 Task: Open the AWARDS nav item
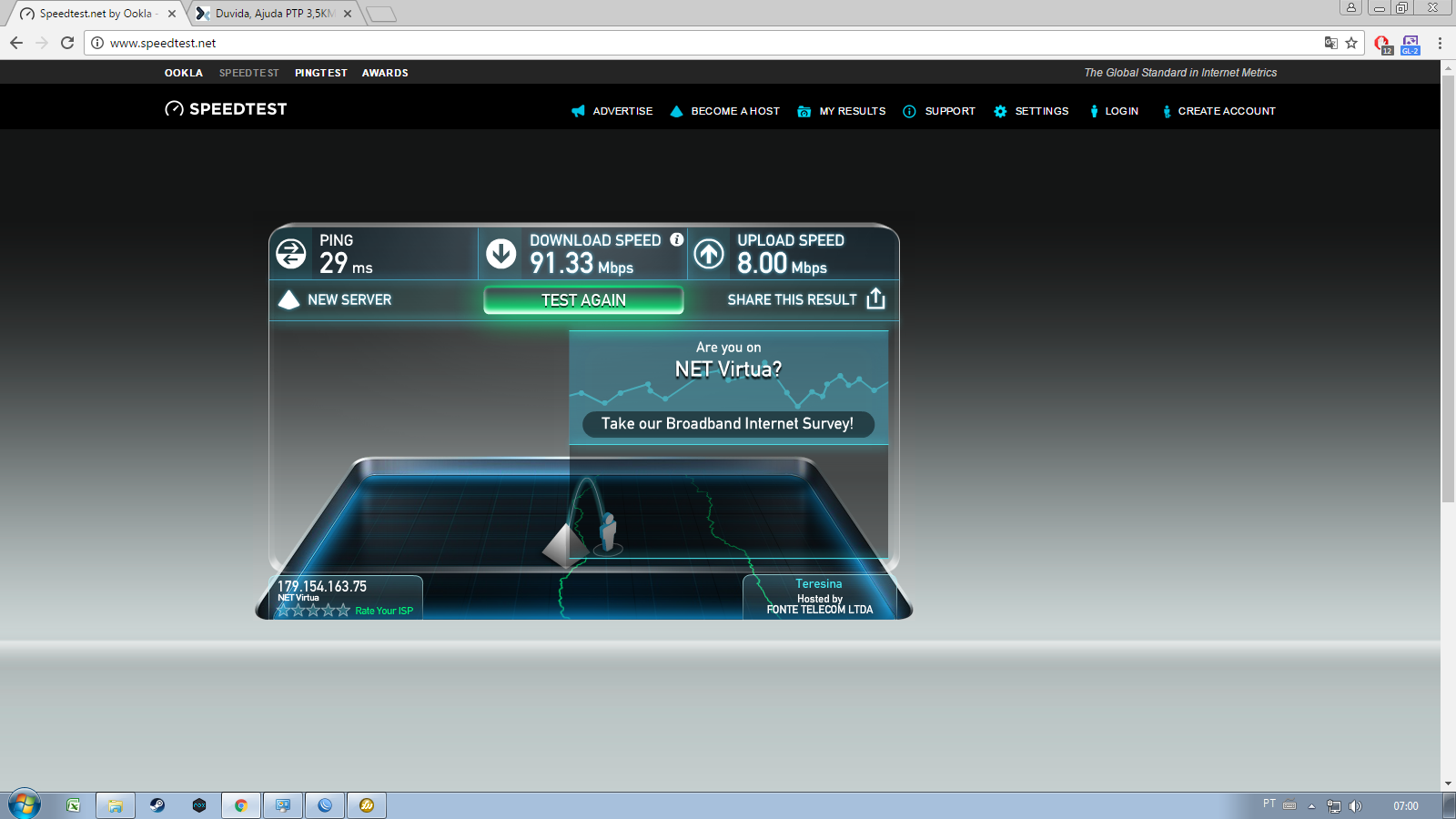(385, 73)
